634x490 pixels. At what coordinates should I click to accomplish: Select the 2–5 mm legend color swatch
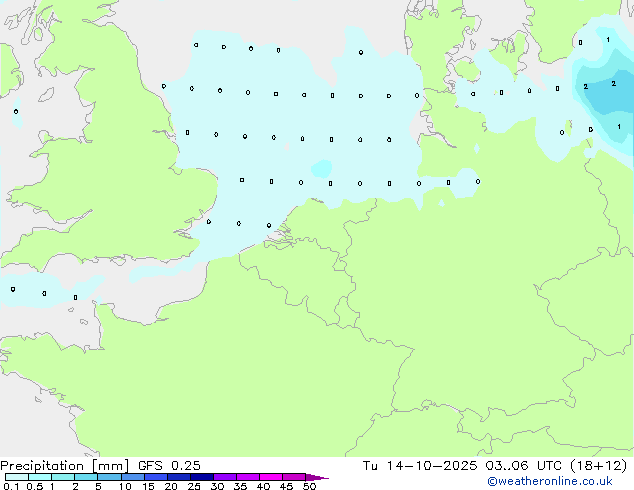[x=86, y=477]
